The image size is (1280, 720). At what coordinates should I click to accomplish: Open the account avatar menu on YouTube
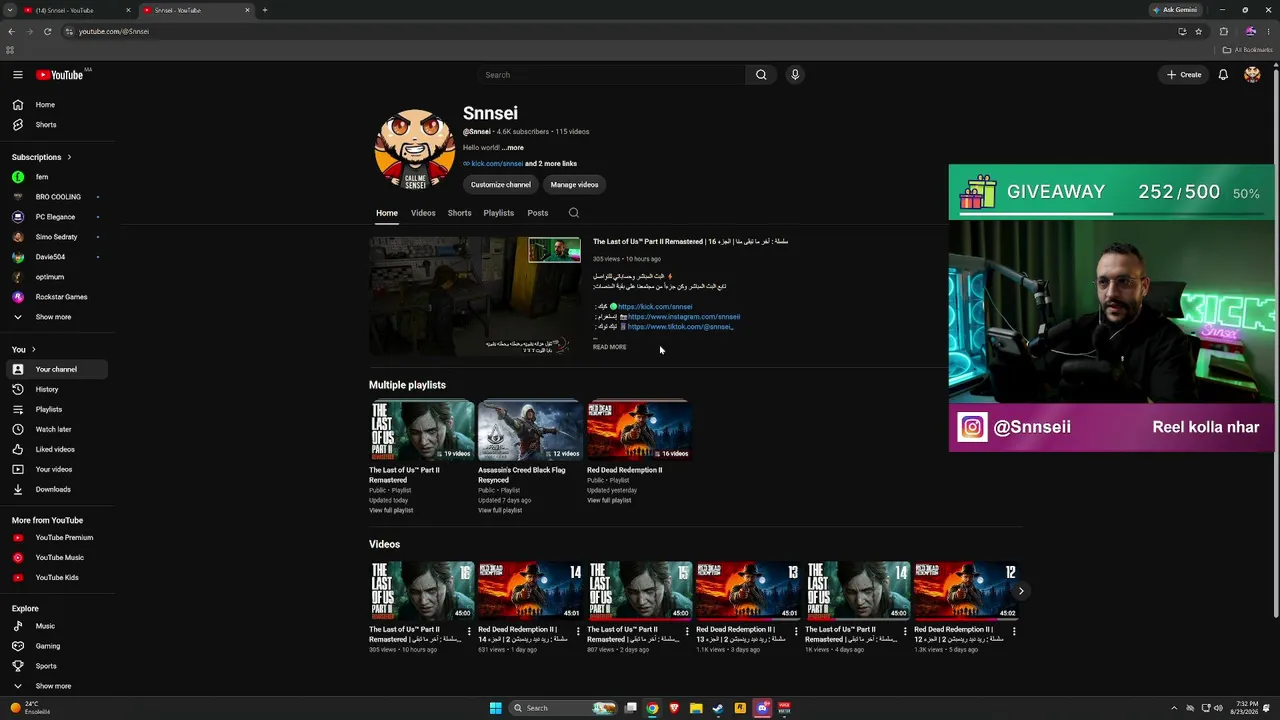click(x=1252, y=75)
